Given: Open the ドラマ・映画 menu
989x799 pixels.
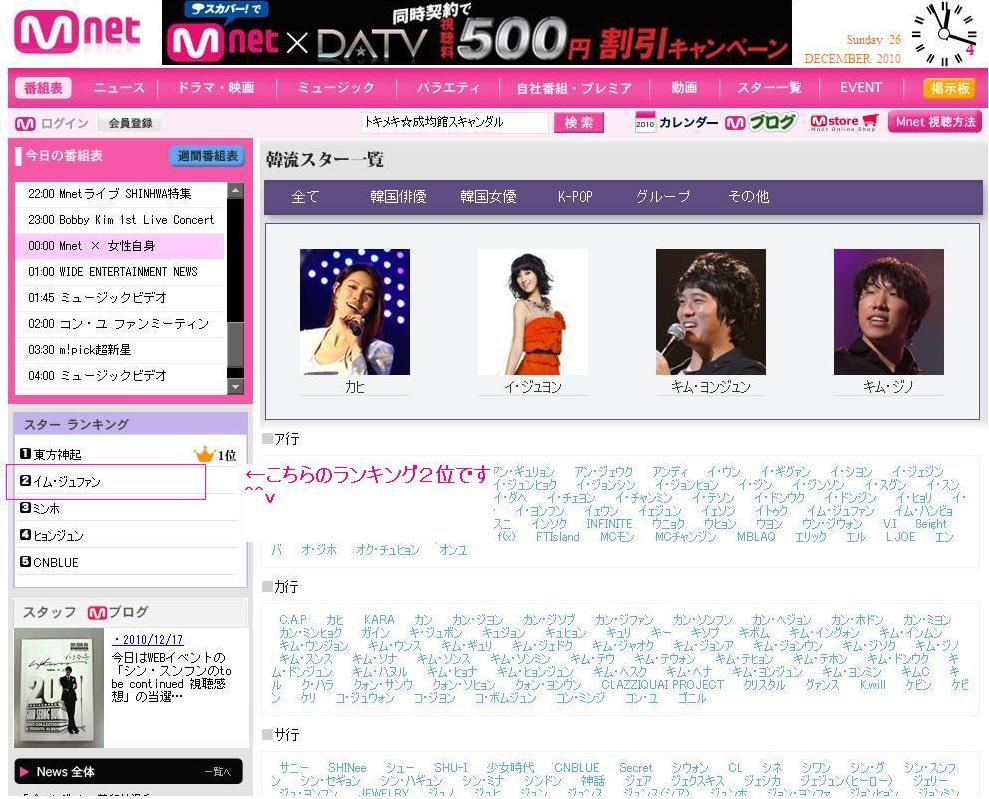Looking at the screenshot, I should pyautogui.click(x=216, y=88).
